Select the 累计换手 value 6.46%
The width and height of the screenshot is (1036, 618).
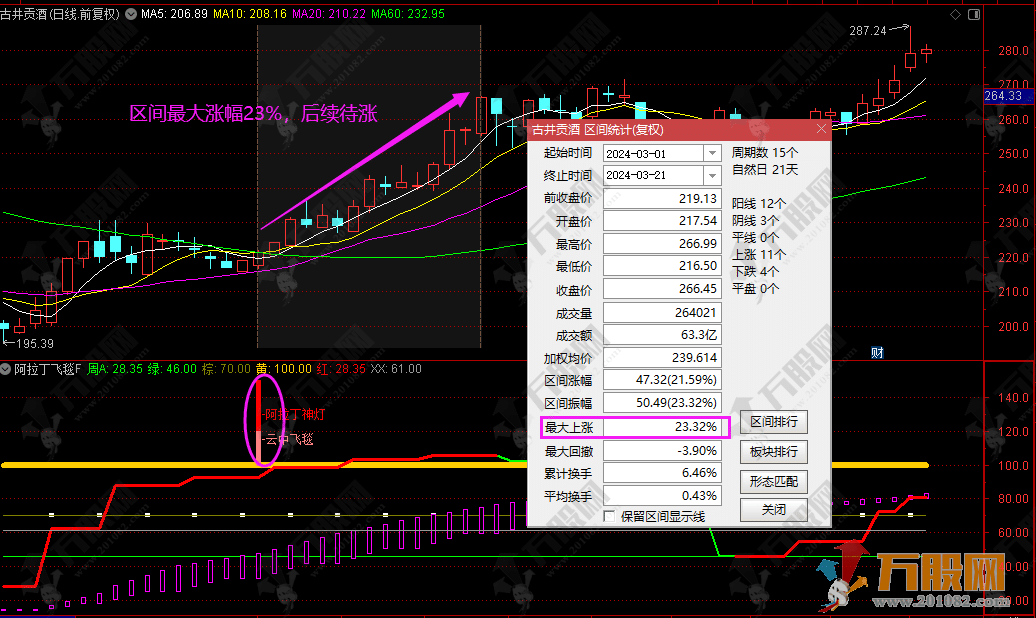[x=662, y=473]
